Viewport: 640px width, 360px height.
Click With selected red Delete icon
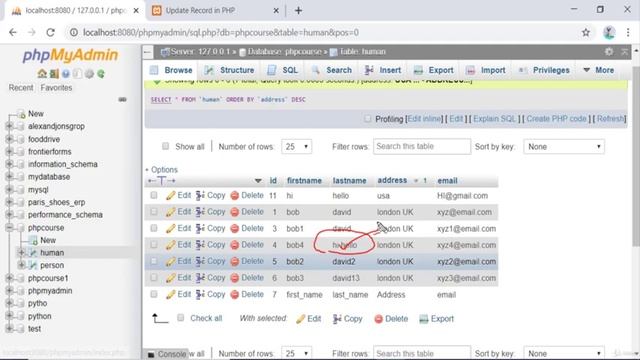point(378,319)
